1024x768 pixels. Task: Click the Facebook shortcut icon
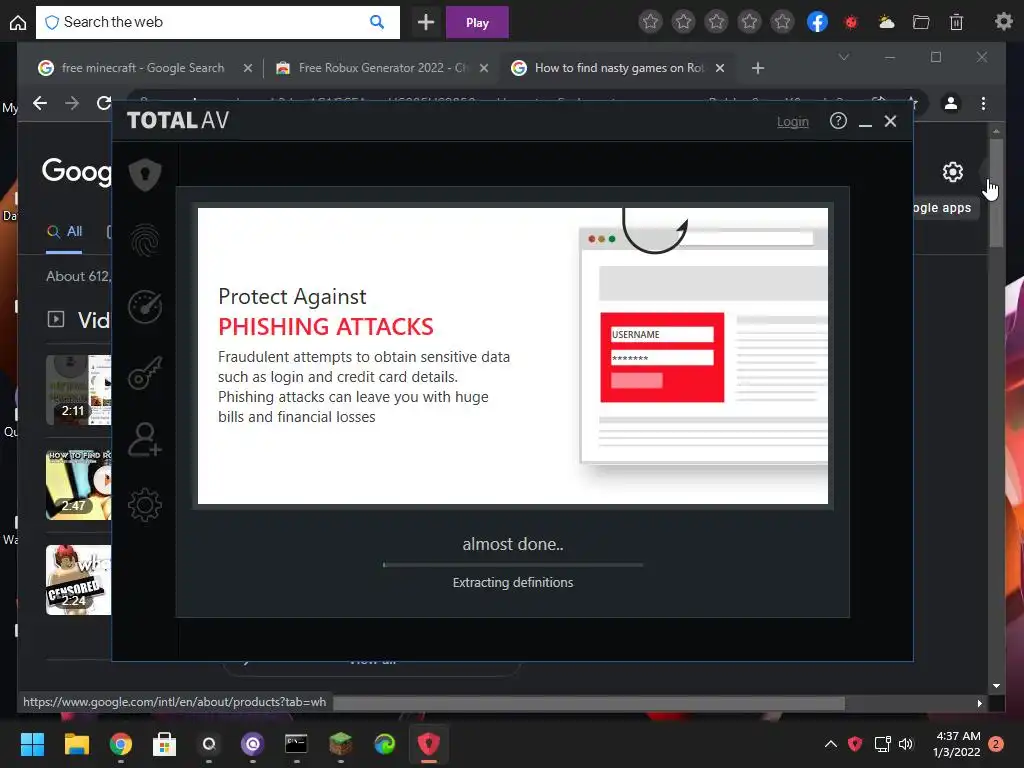point(817,22)
